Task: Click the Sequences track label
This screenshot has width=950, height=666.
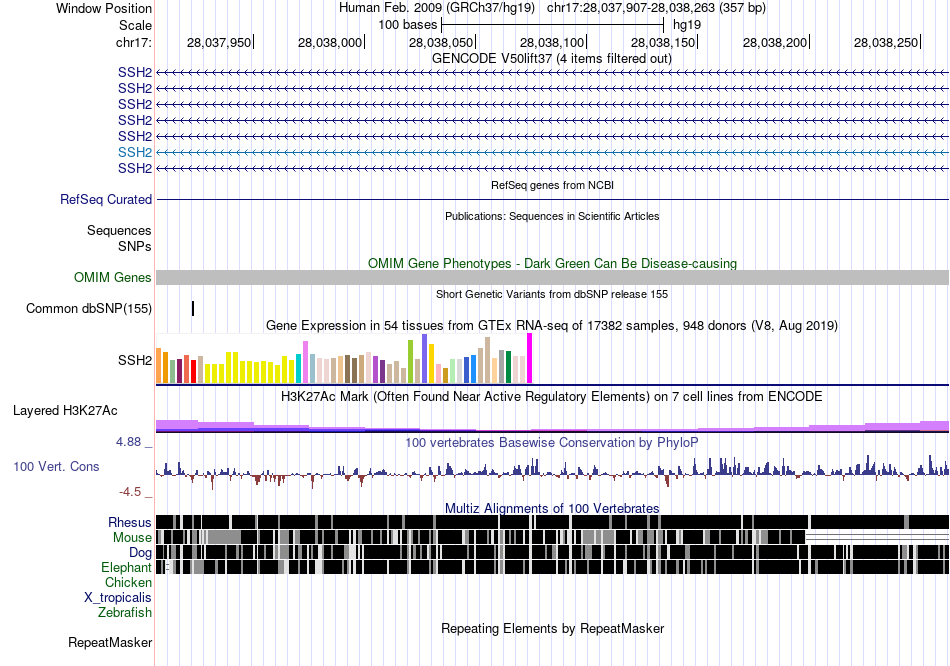Action: 119,230
